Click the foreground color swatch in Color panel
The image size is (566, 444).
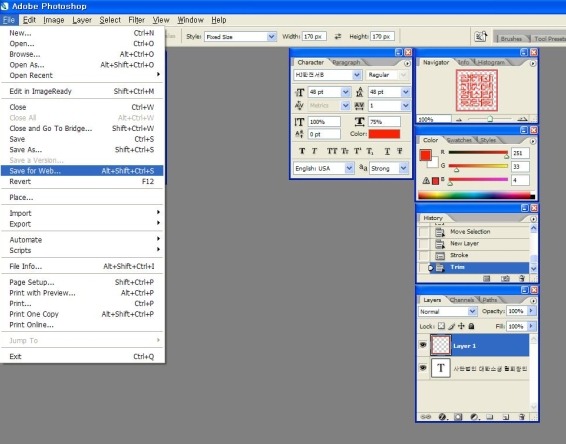pyautogui.click(x=425, y=155)
